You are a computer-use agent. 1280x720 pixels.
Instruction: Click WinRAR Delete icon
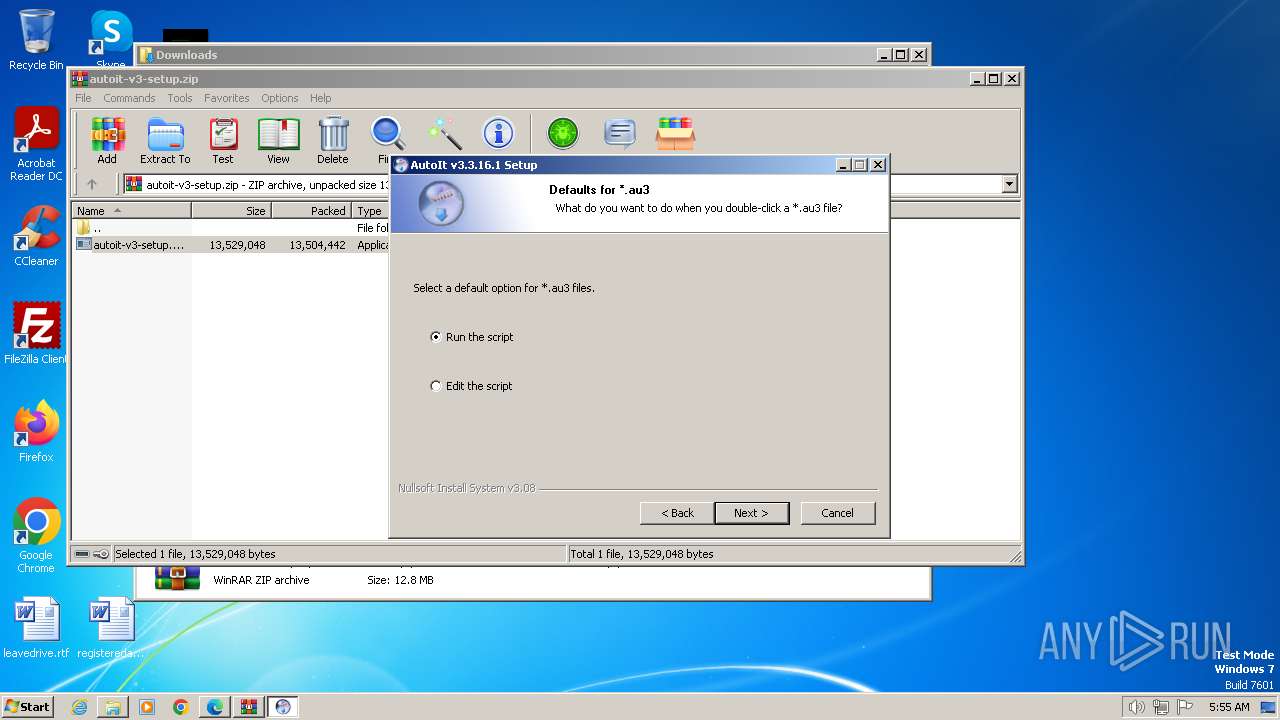click(333, 140)
